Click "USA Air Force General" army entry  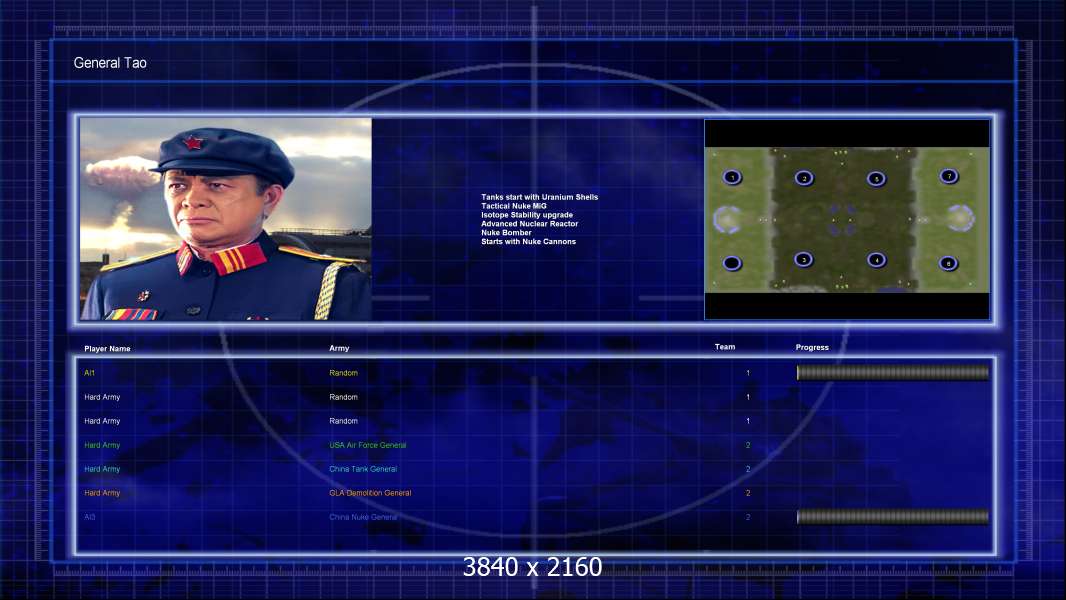click(x=368, y=445)
